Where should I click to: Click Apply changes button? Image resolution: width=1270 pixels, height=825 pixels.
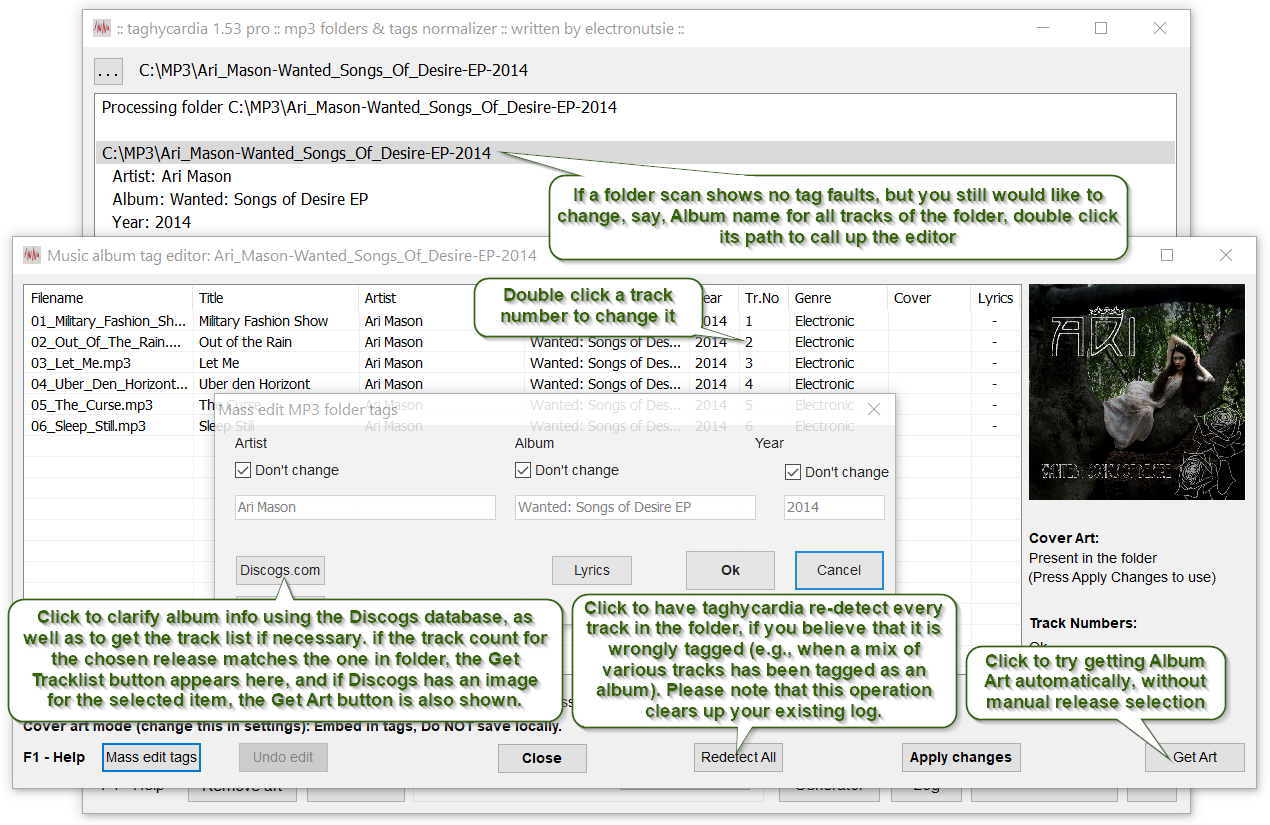point(961,757)
